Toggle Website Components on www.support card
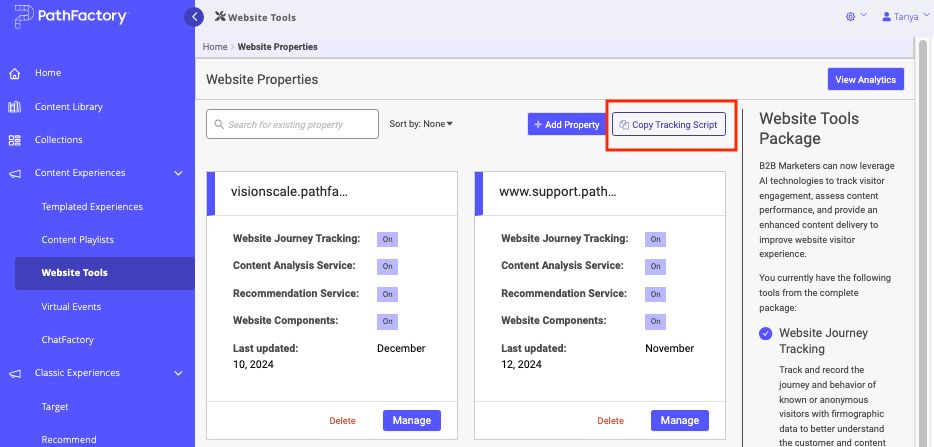Screen dimensions: 934x447 tap(655, 322)
